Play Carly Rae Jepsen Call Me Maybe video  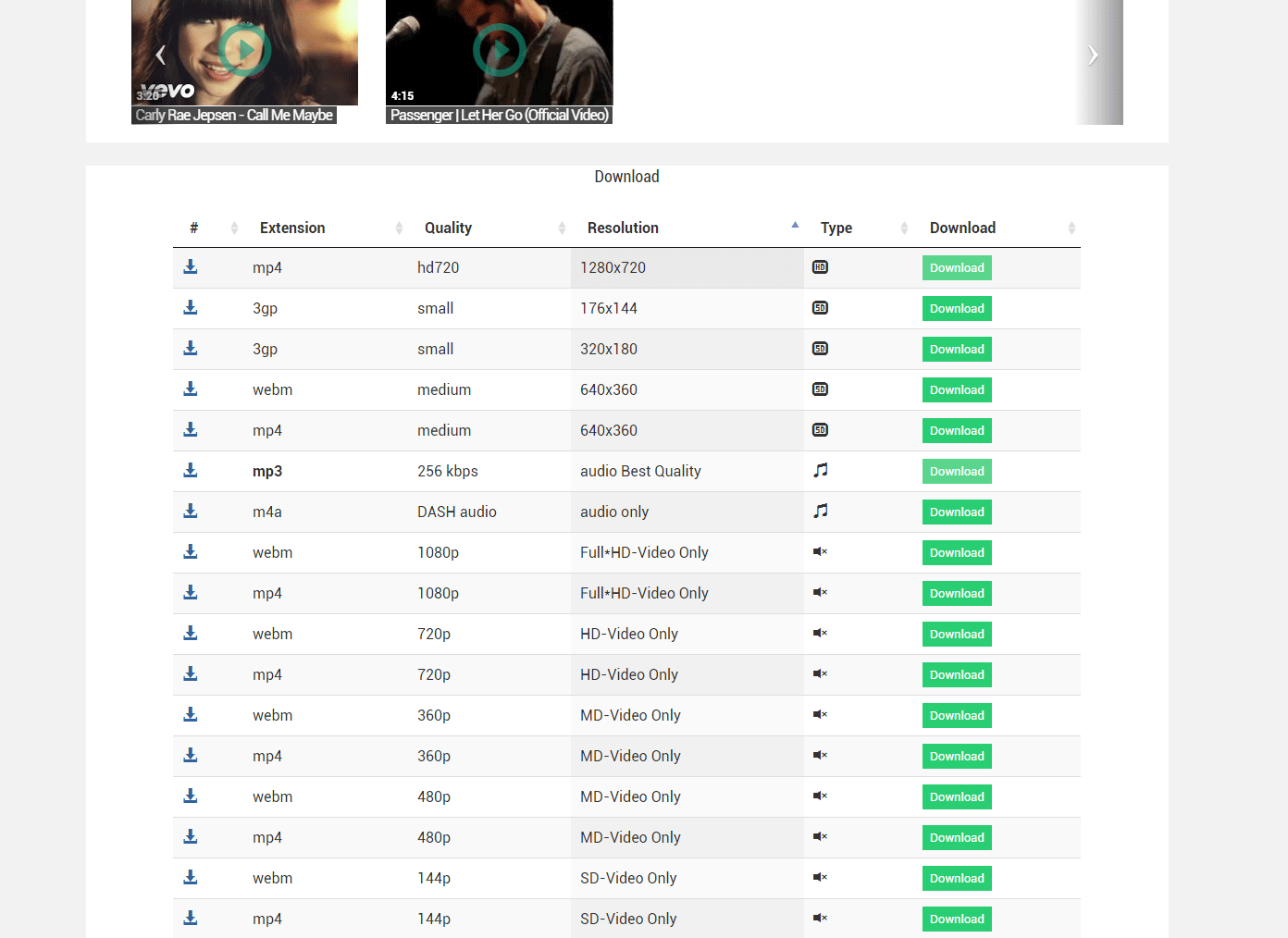coord(244,51)
